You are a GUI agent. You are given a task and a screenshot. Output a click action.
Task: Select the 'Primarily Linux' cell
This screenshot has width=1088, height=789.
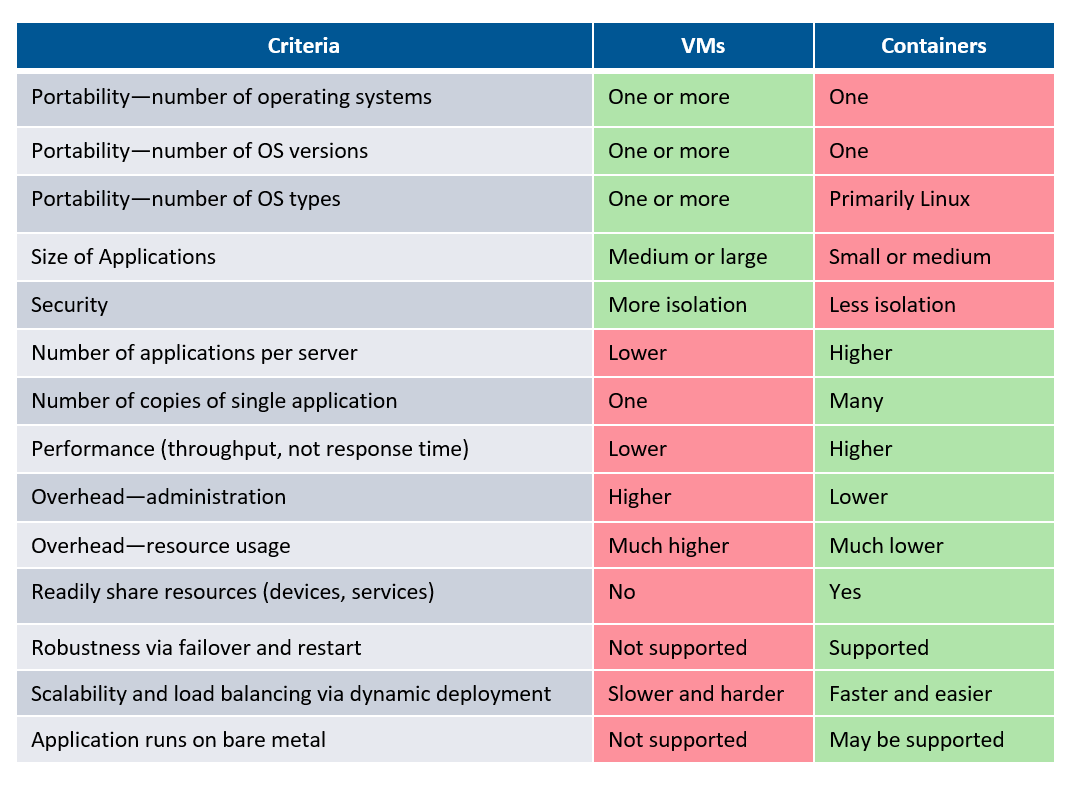[899, 199]
